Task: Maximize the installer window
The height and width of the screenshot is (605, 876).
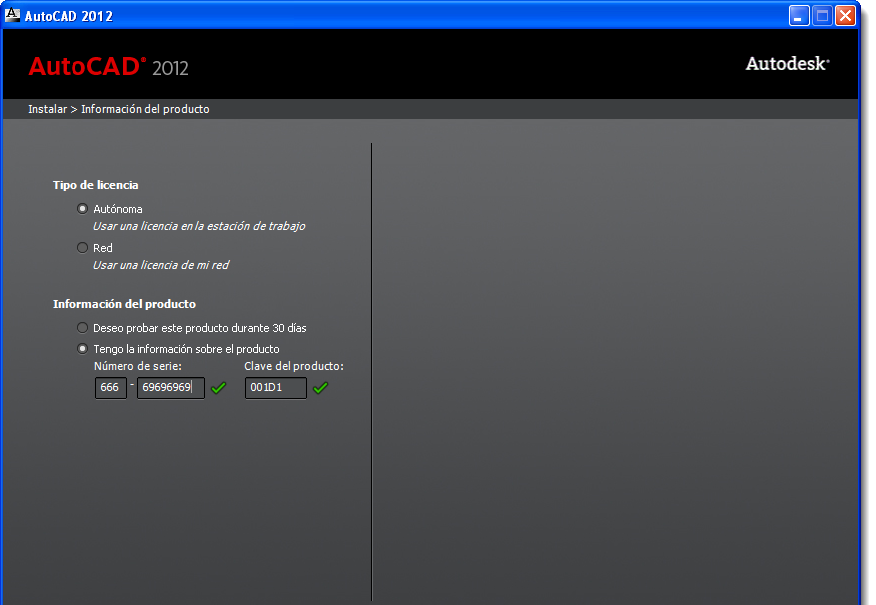Action: [x=822, y=15]
